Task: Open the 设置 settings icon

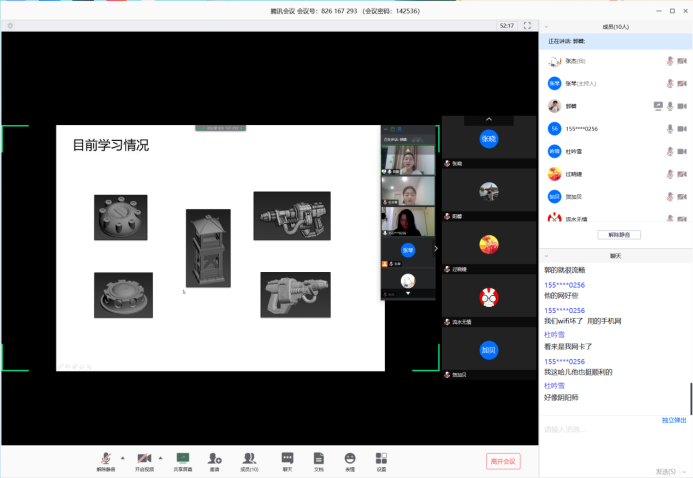Action: 381,458
